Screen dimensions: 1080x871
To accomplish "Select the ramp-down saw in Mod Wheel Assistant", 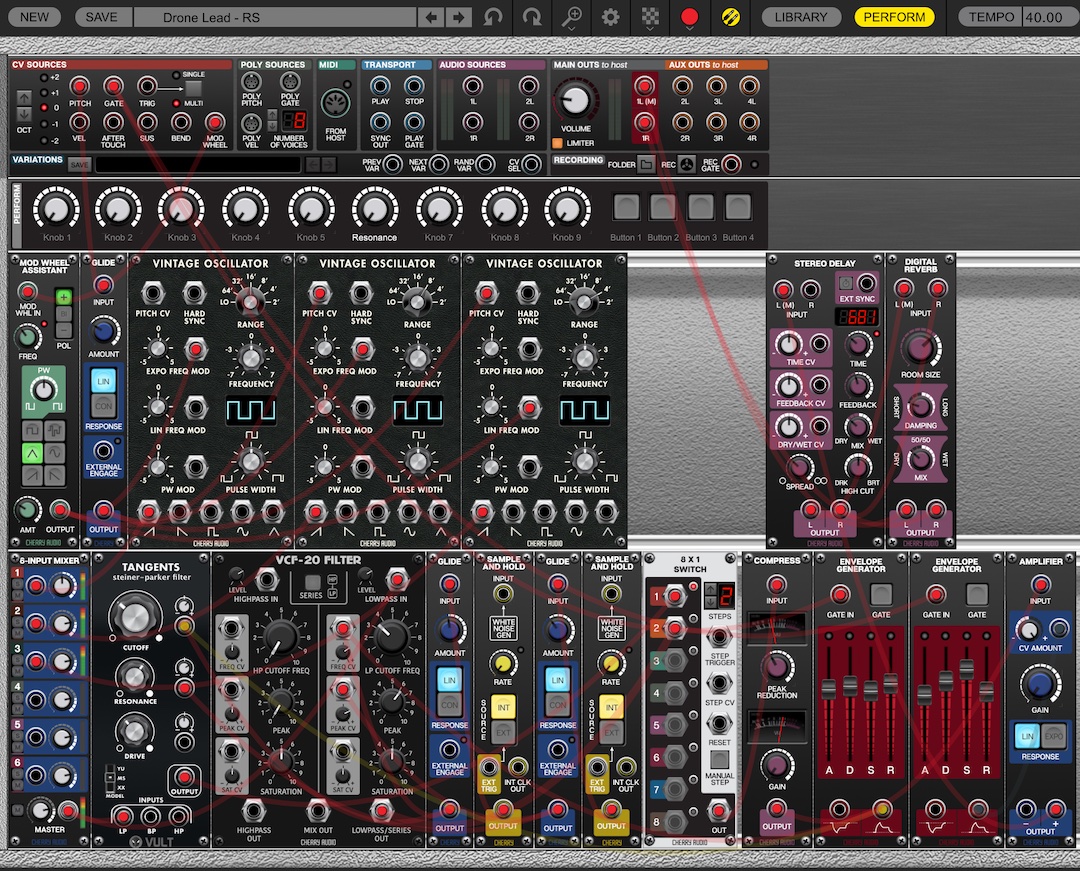I will [x=55, y=475].
